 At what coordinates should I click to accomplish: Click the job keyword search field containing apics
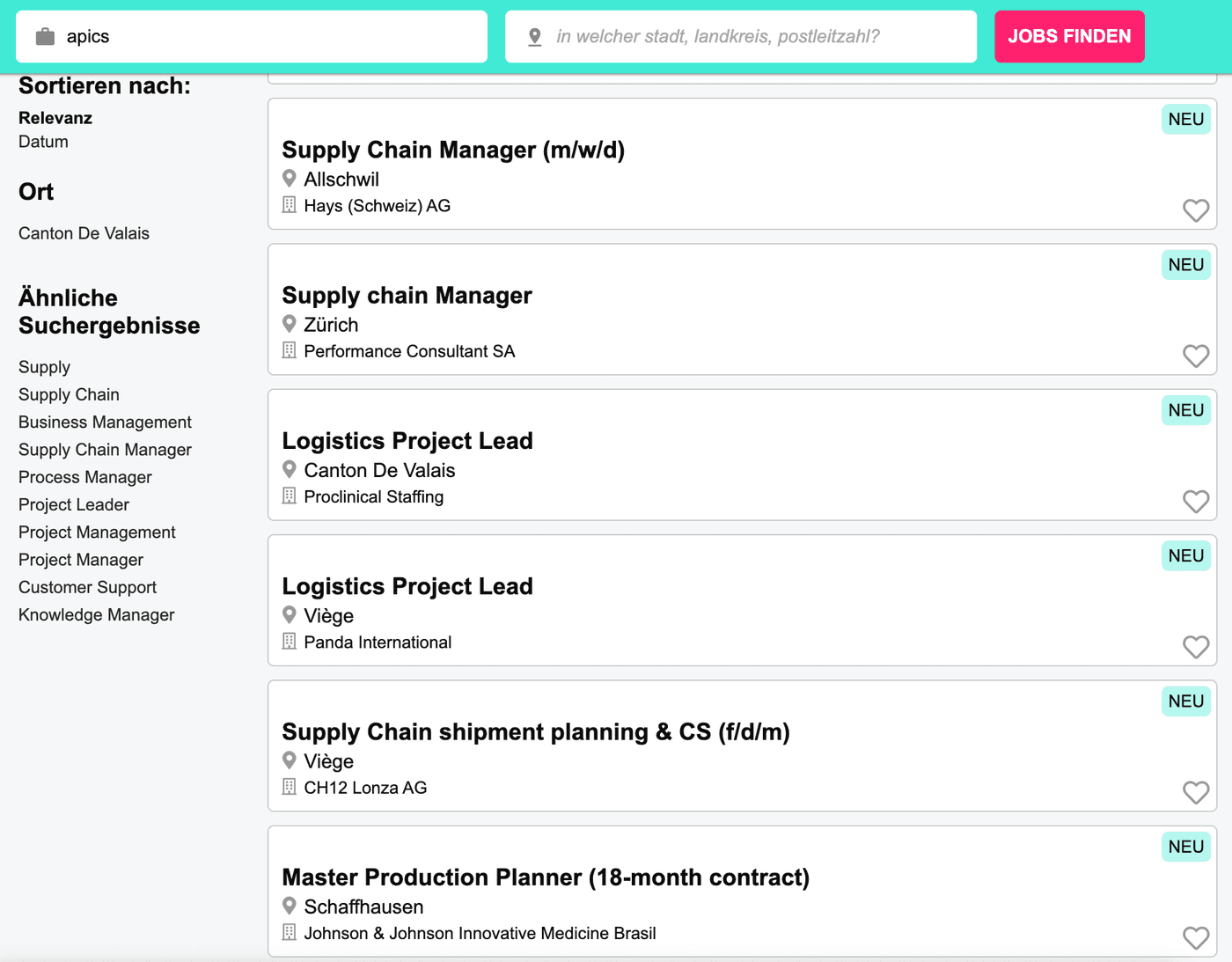(264, 37)
